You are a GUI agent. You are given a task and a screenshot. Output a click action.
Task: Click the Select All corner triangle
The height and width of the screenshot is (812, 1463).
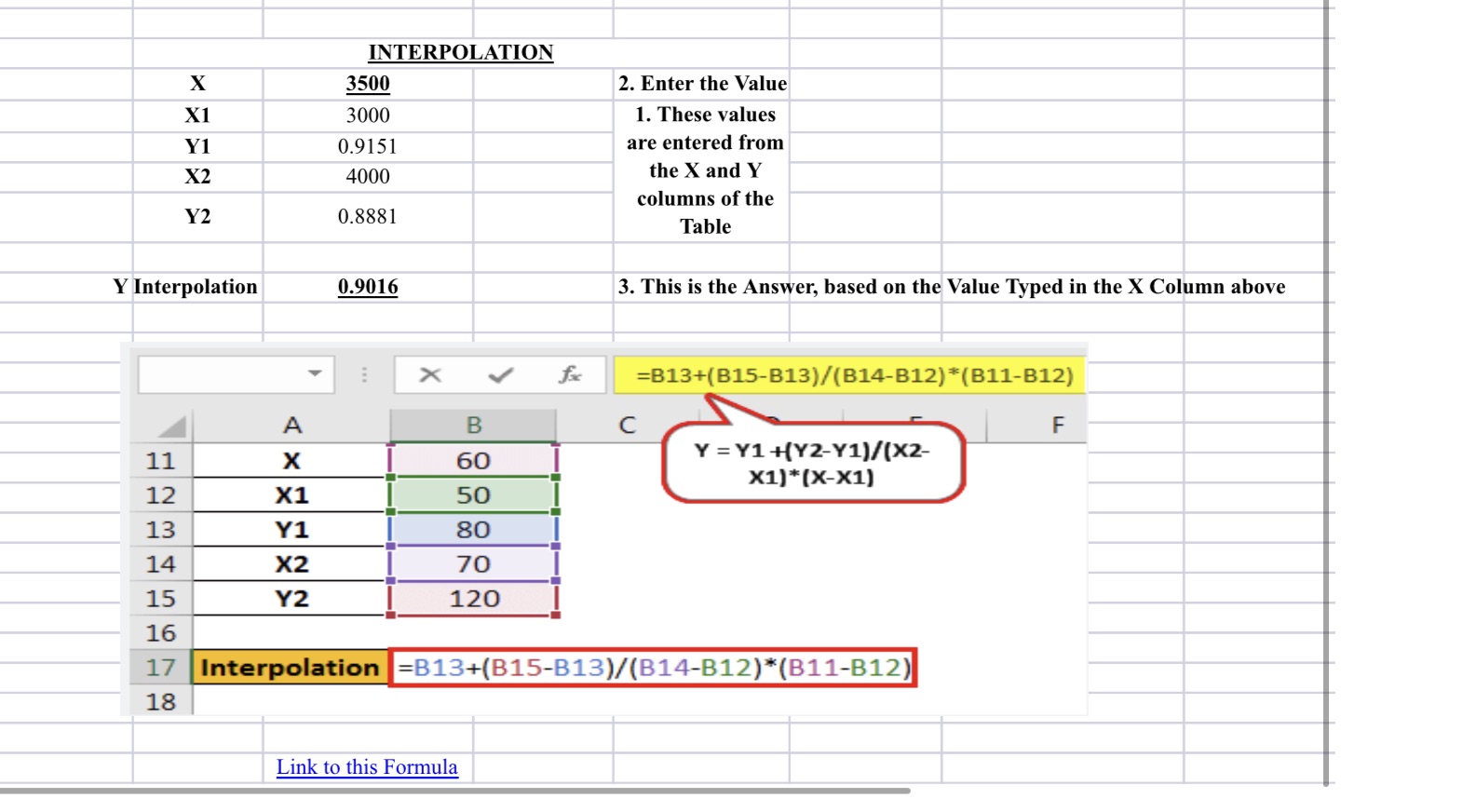click(x=172, y=426)
